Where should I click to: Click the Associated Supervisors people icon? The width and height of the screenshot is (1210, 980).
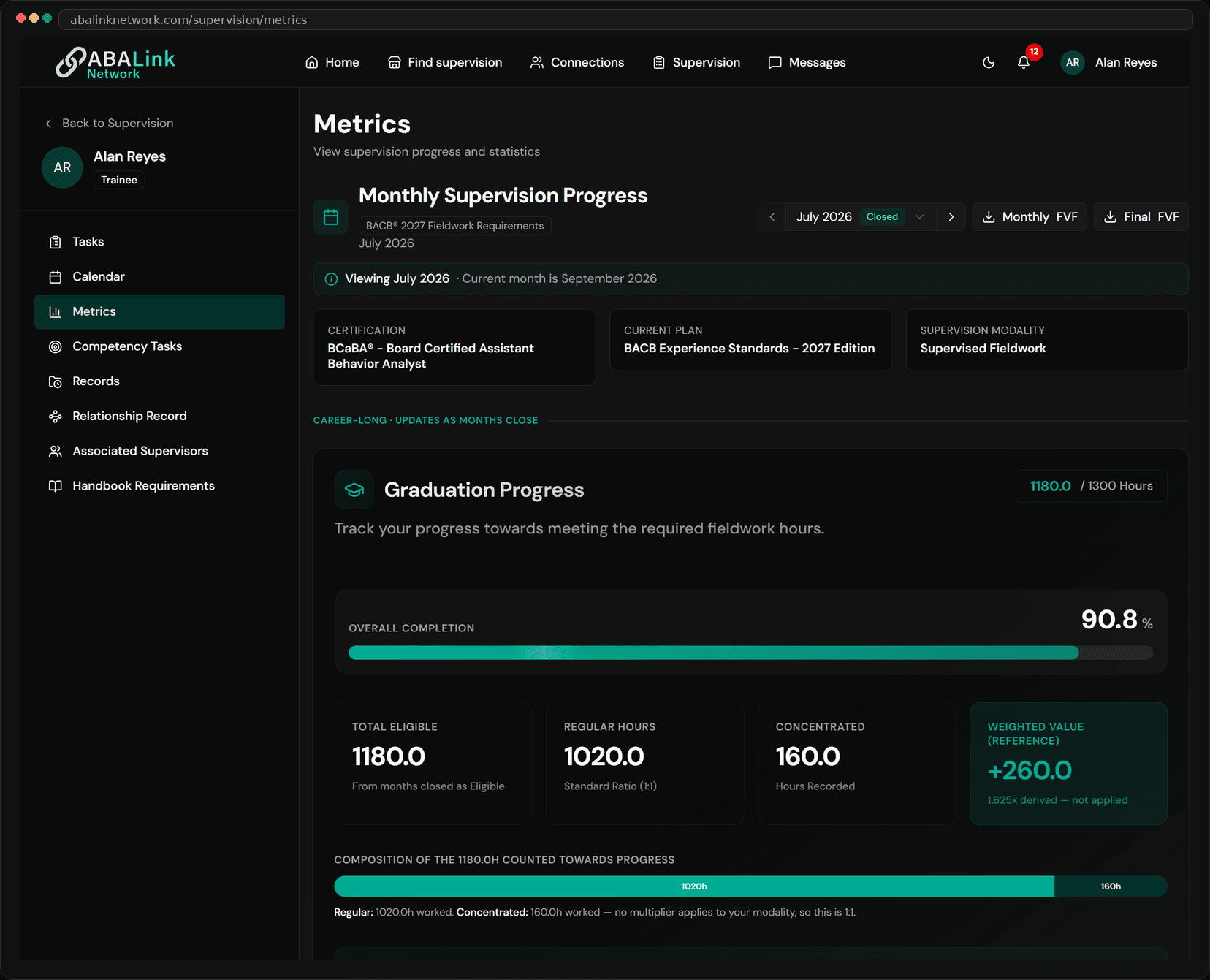tap(56, 452)
